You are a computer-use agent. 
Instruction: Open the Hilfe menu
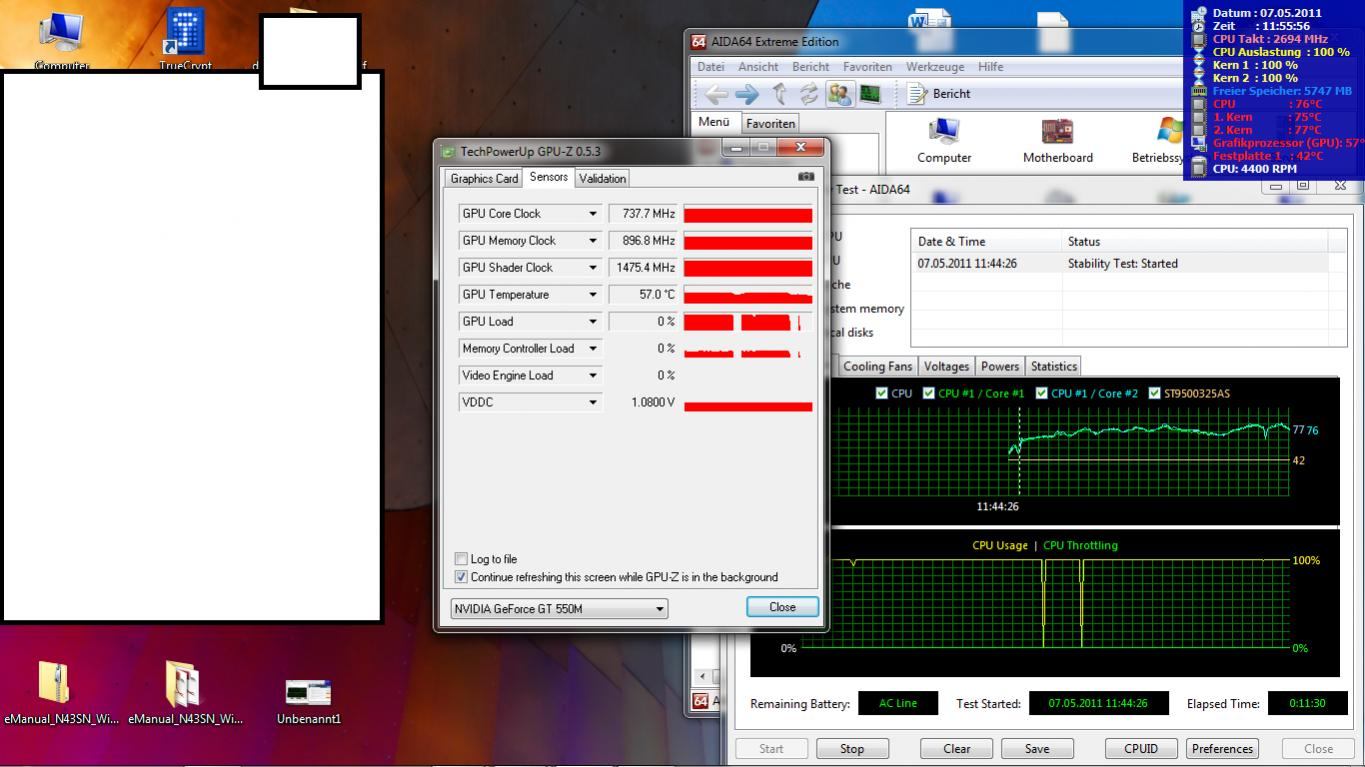coord(990,67)
